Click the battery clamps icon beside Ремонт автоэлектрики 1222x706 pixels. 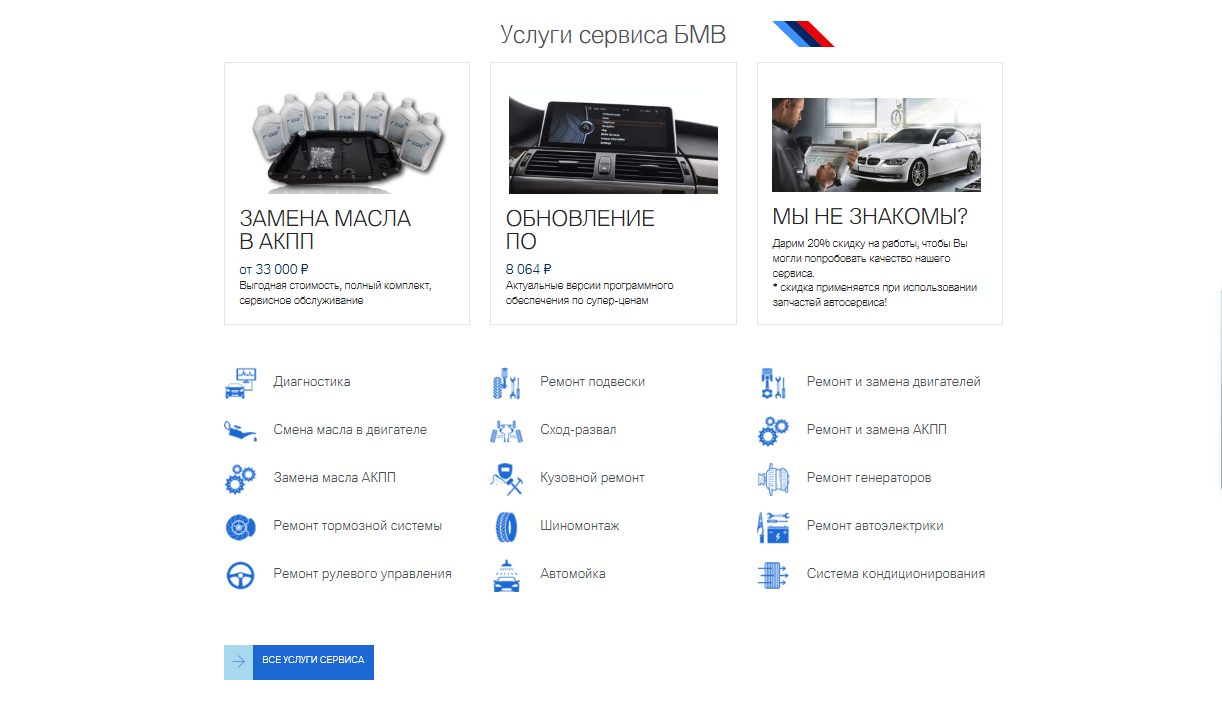click(774, 526)
